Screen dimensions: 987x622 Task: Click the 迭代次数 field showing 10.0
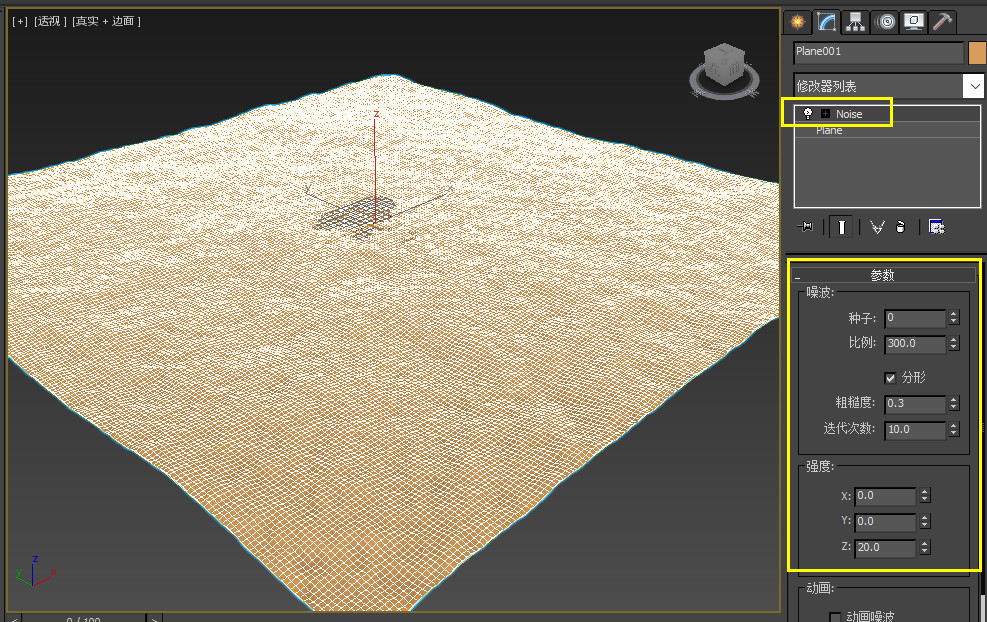[x=915, y=429]
